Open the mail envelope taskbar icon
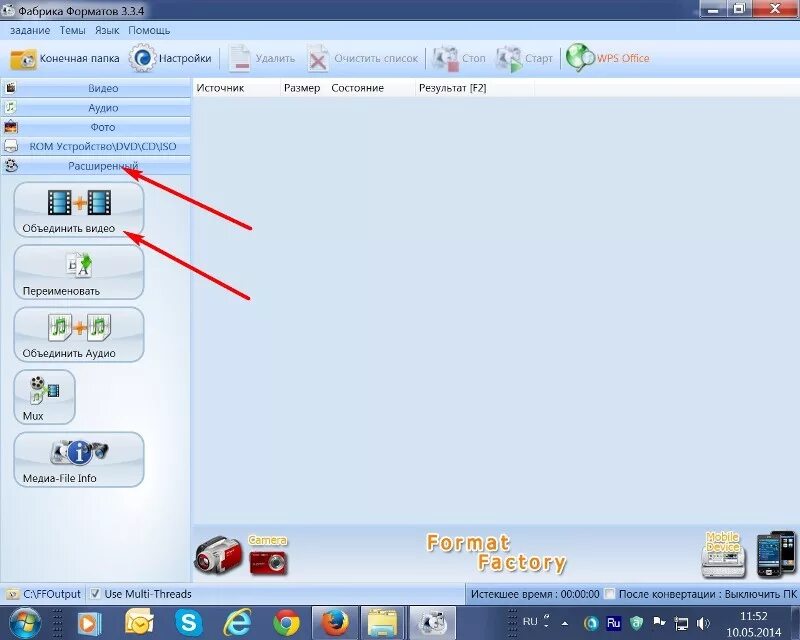 coord(139,623)
